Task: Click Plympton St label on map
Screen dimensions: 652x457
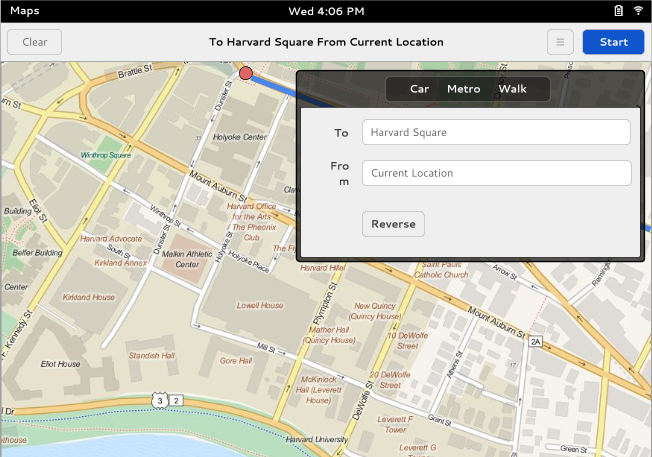Action: pos(325,303)
